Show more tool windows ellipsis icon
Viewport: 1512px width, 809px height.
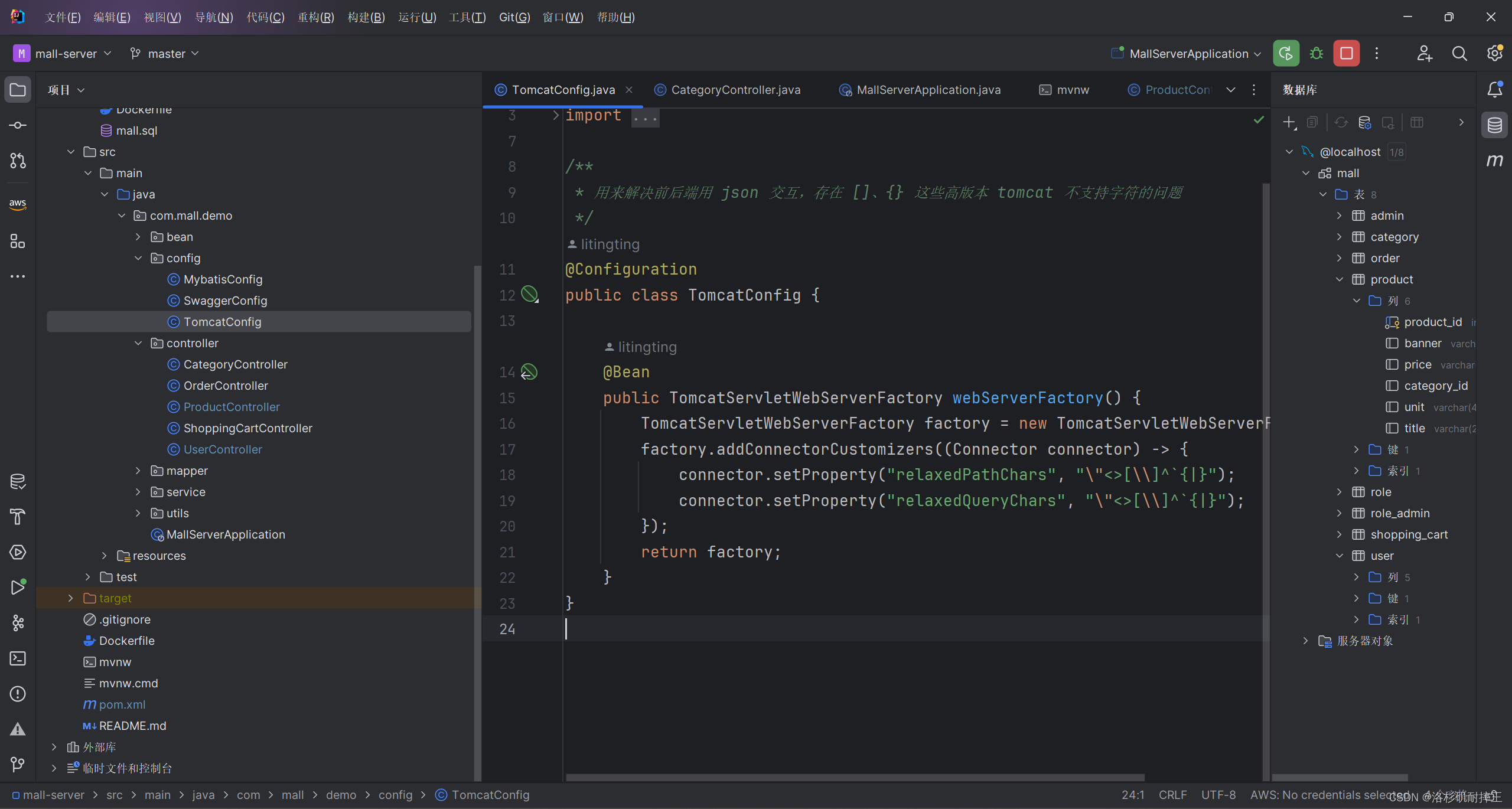pos(18,276)
